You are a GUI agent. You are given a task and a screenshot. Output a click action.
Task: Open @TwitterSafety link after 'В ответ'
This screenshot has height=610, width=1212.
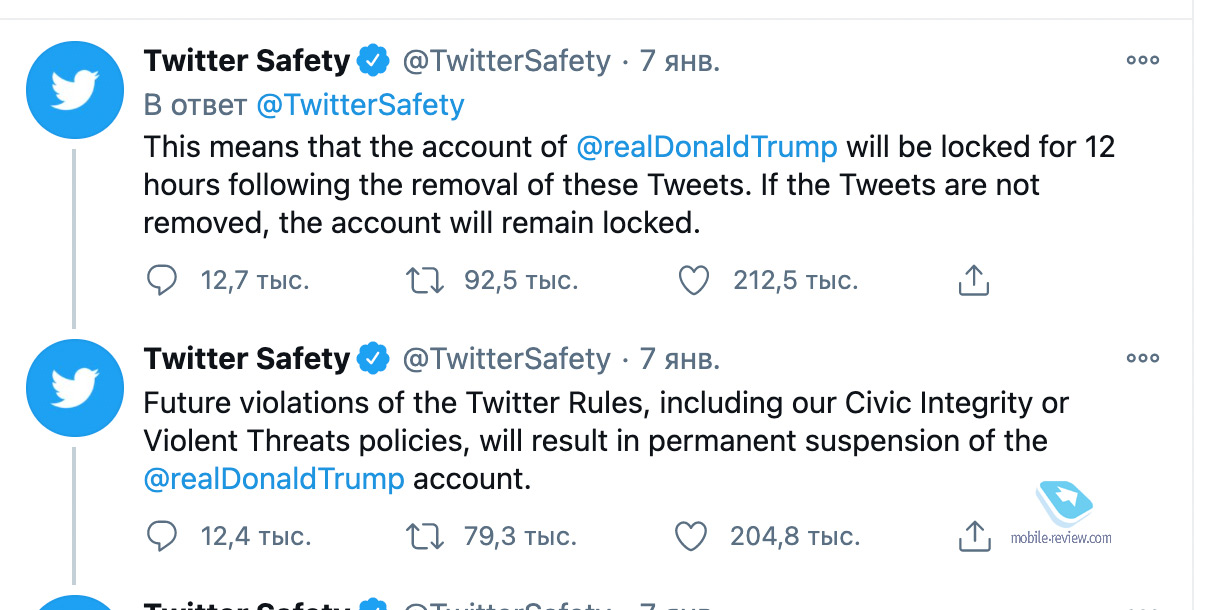click(361, 104)
